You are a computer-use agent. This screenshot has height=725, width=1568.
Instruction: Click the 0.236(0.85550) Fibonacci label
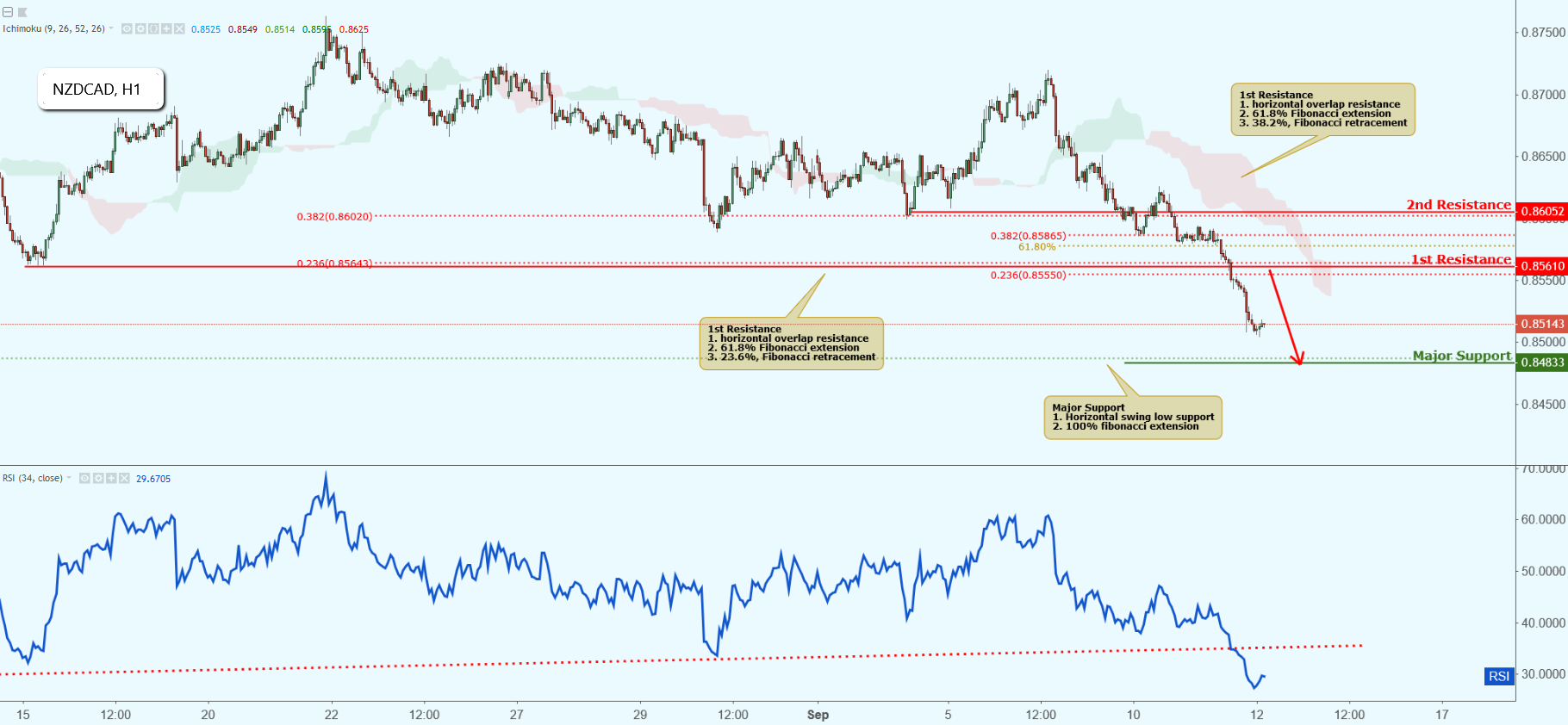tap(1028, 276)
